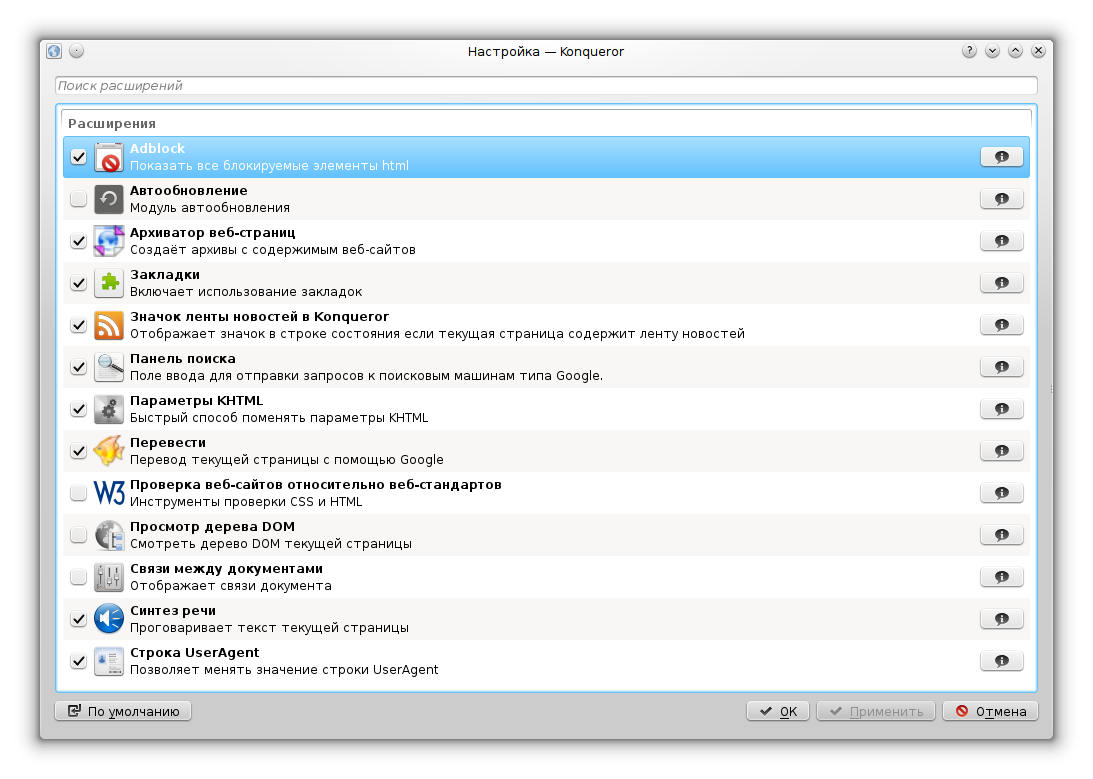Viewport: 1093px width, 779px height.
Task: Select the Просмотр дерева DOM icon
Action: point(108,534)
